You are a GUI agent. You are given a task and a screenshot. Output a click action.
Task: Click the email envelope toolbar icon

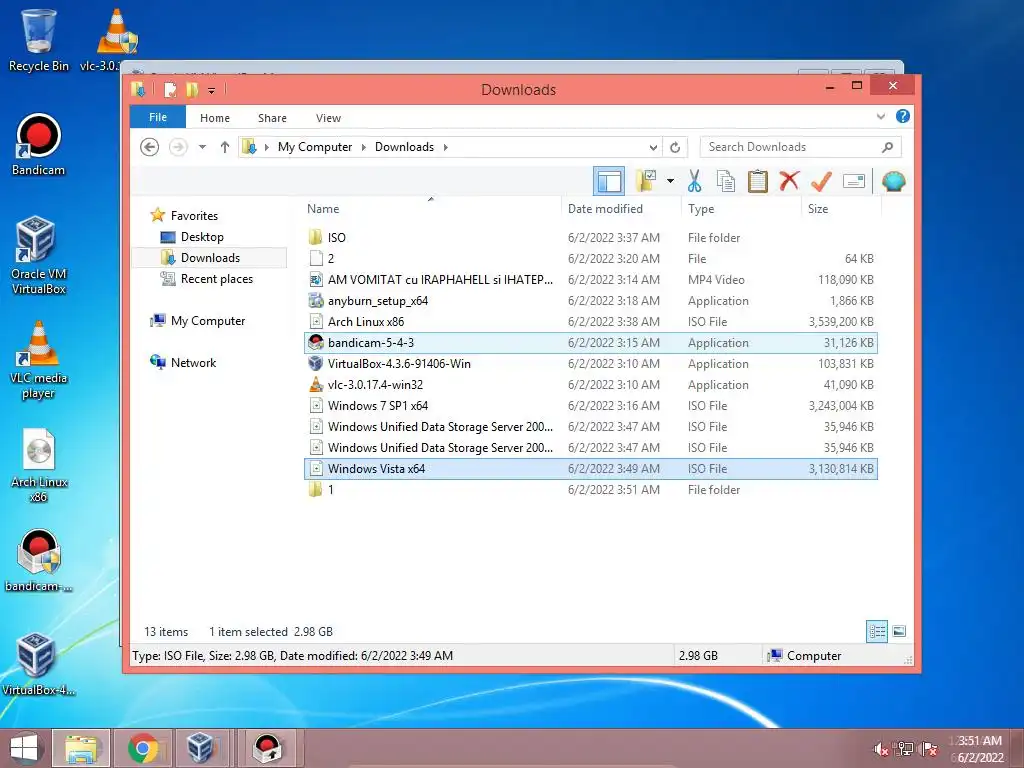[x=854, y=181]
